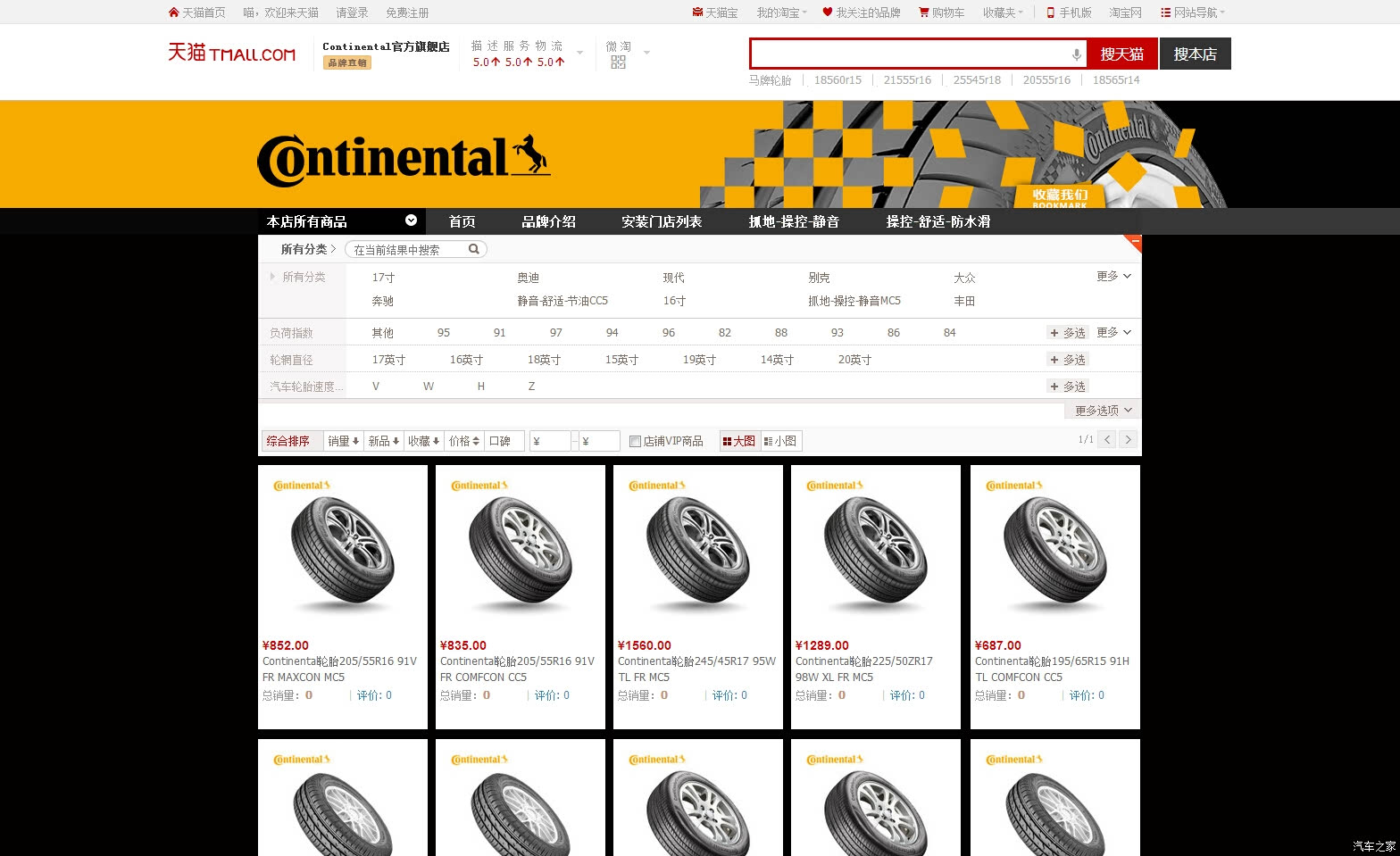
Task: Expand 更多 in 所有分类 row
Action: 1113,277
